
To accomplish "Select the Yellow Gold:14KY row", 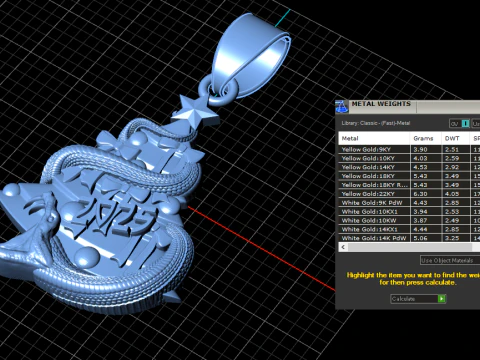I will coord(409,167).
